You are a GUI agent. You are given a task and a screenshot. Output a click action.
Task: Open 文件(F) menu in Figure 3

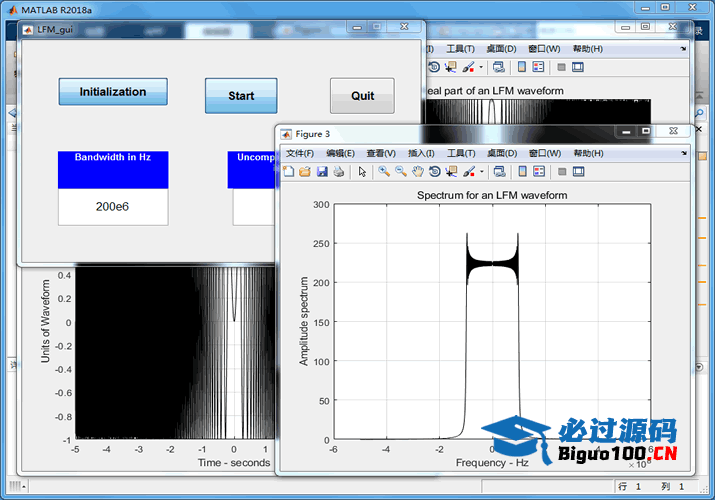point(300,153)
